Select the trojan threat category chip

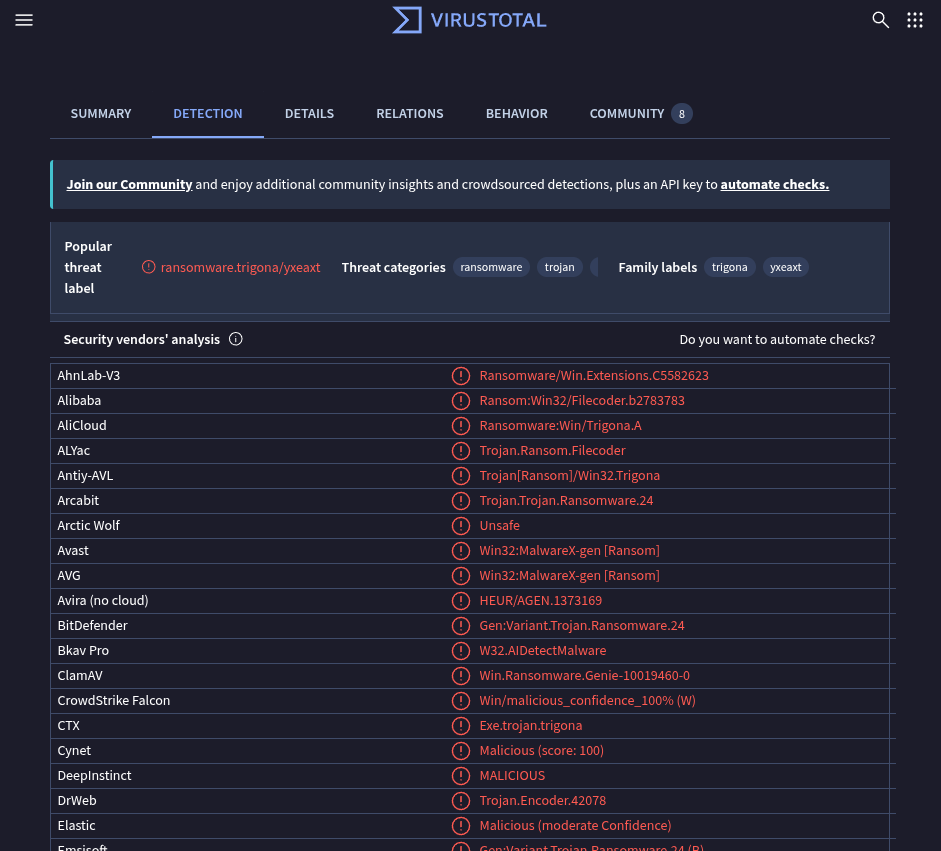[559, 267]
